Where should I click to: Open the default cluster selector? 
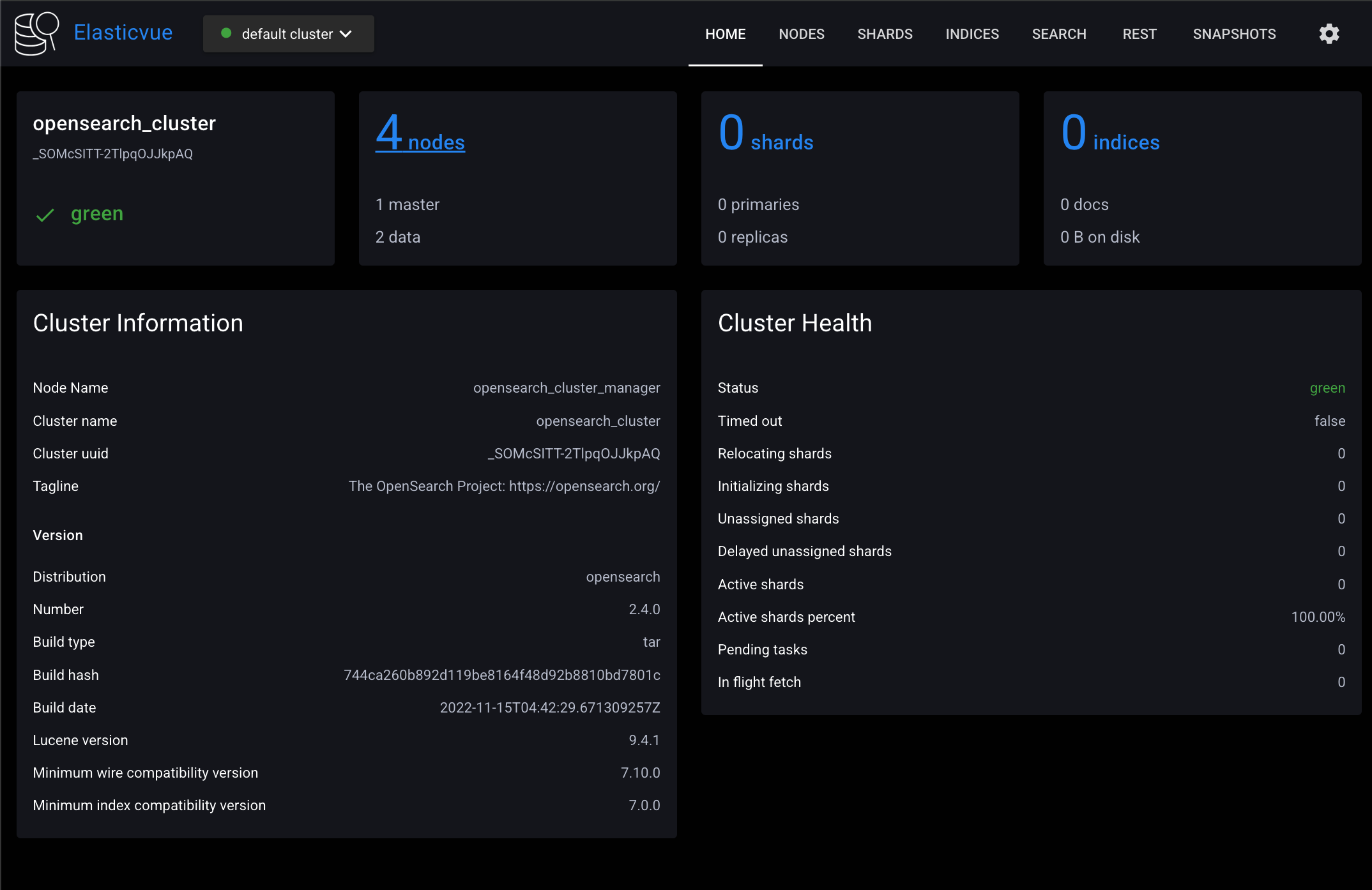288,34
